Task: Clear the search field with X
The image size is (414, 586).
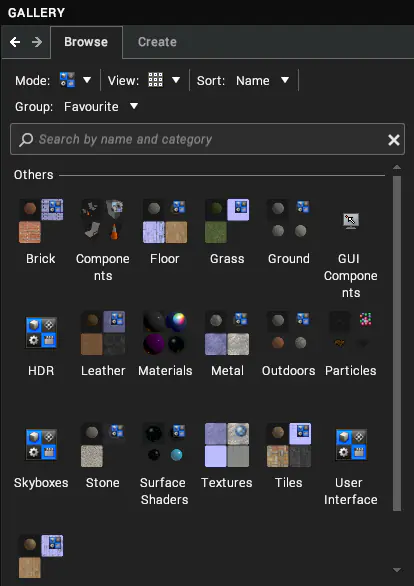Action: click(x=393, y=140)
